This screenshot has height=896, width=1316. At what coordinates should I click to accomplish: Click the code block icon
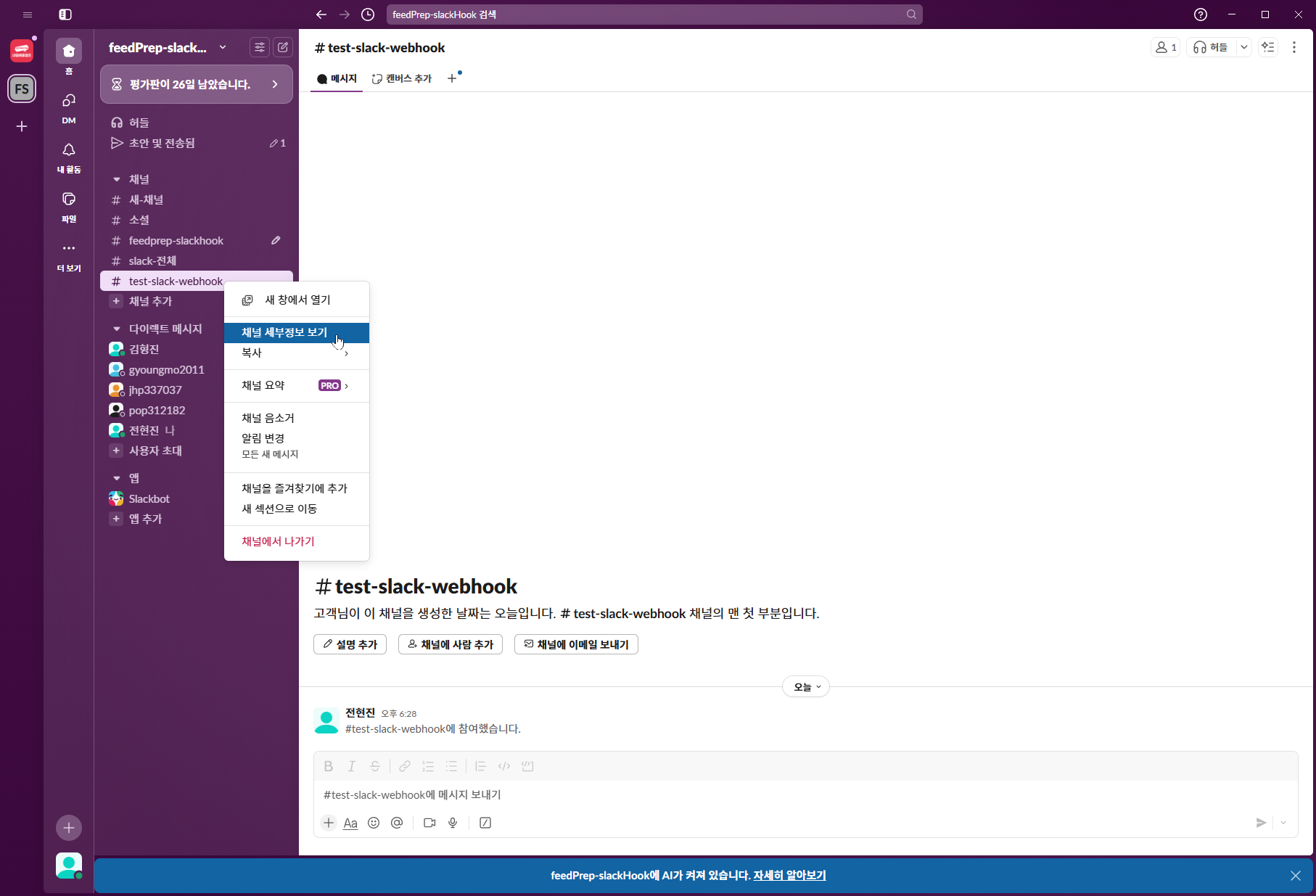527,766
